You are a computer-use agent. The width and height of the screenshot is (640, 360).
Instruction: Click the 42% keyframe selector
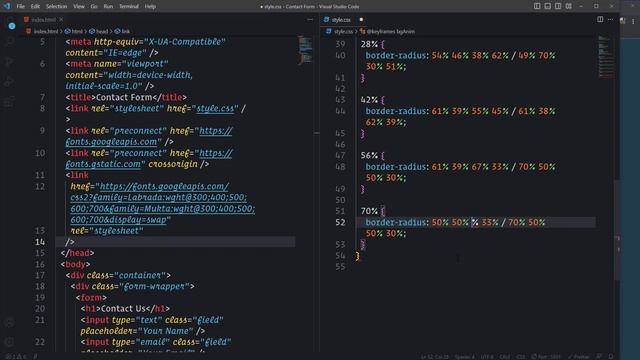pos(369,100)
